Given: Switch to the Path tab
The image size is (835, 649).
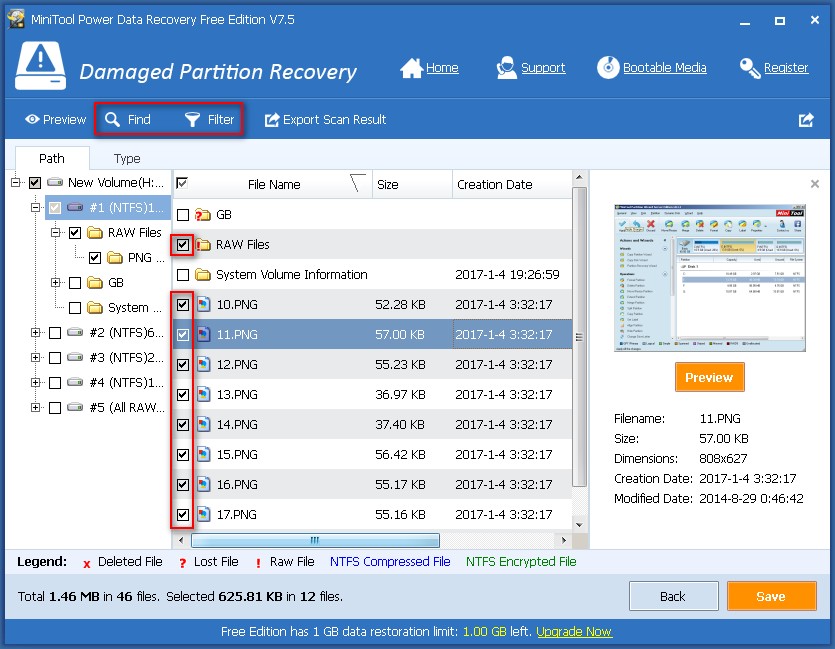Looking at the screenshot, I should coord(51,158).
